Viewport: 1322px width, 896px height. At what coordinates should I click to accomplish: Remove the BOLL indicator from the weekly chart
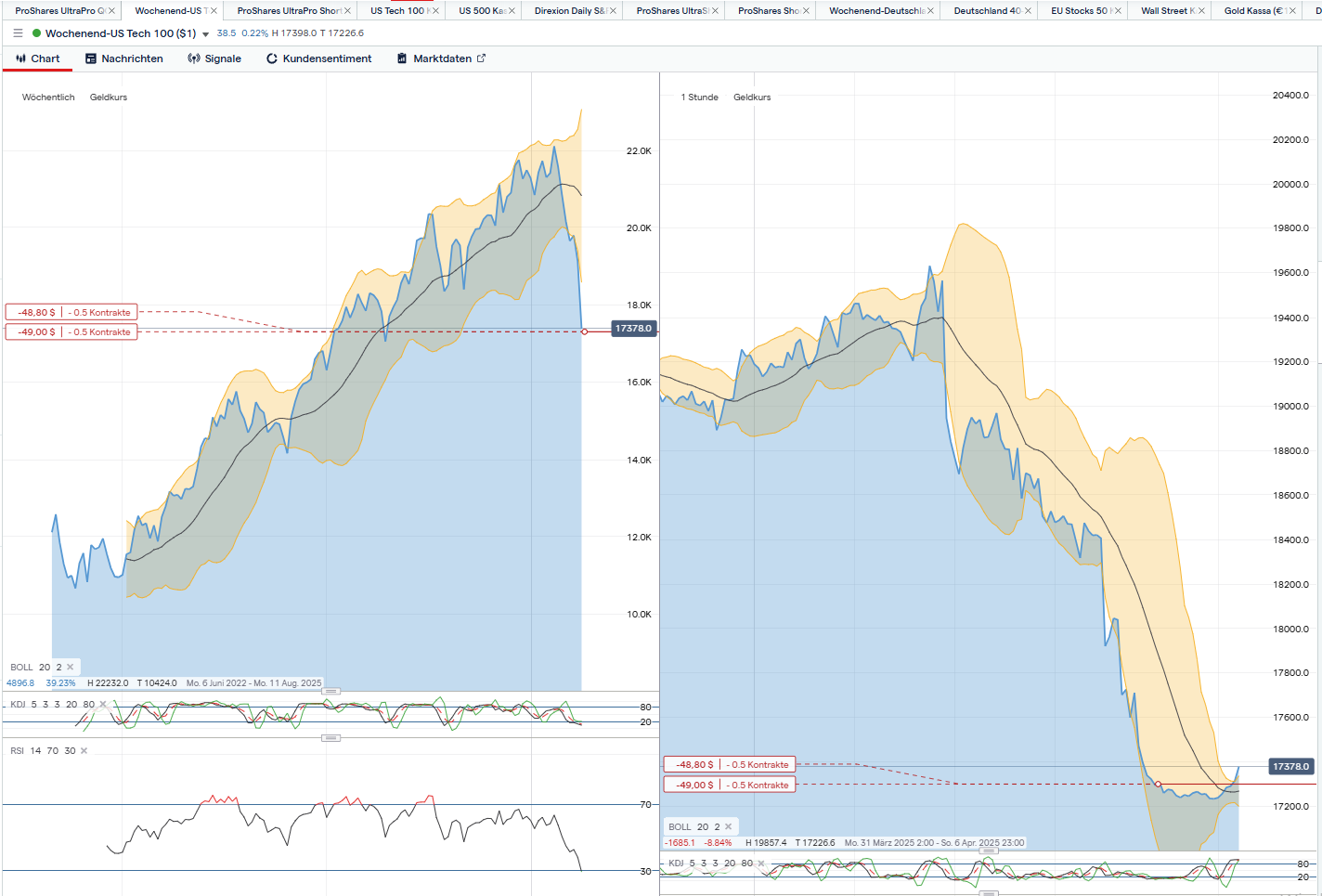point(71,668)
